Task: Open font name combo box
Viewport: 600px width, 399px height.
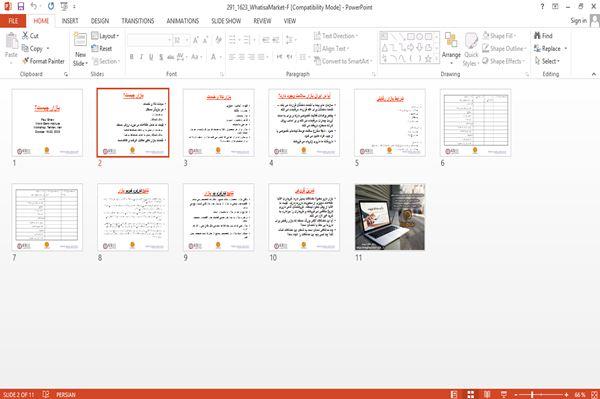Action: [149, 40]
